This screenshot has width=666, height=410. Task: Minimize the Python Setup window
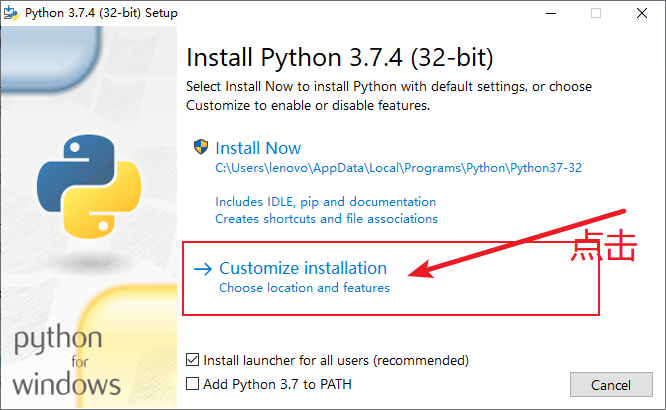point(551,13)
